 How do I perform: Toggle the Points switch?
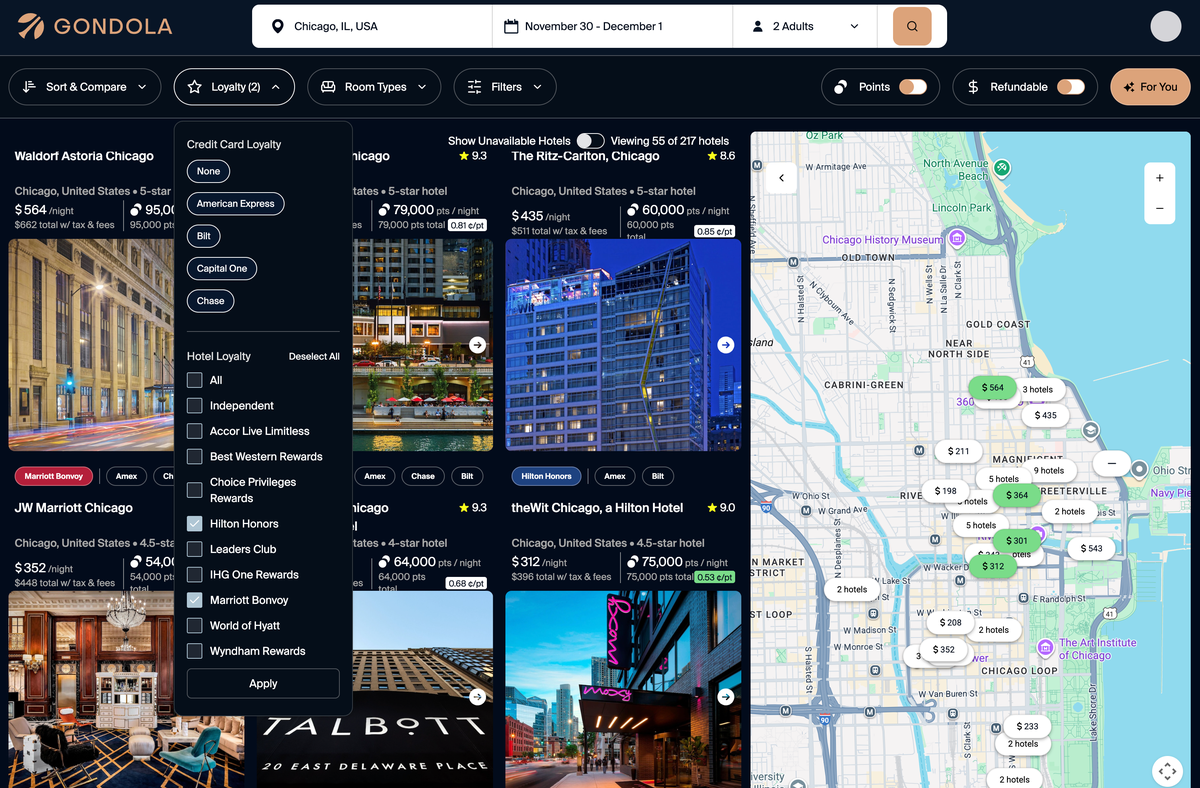click(x=912, y=87)
